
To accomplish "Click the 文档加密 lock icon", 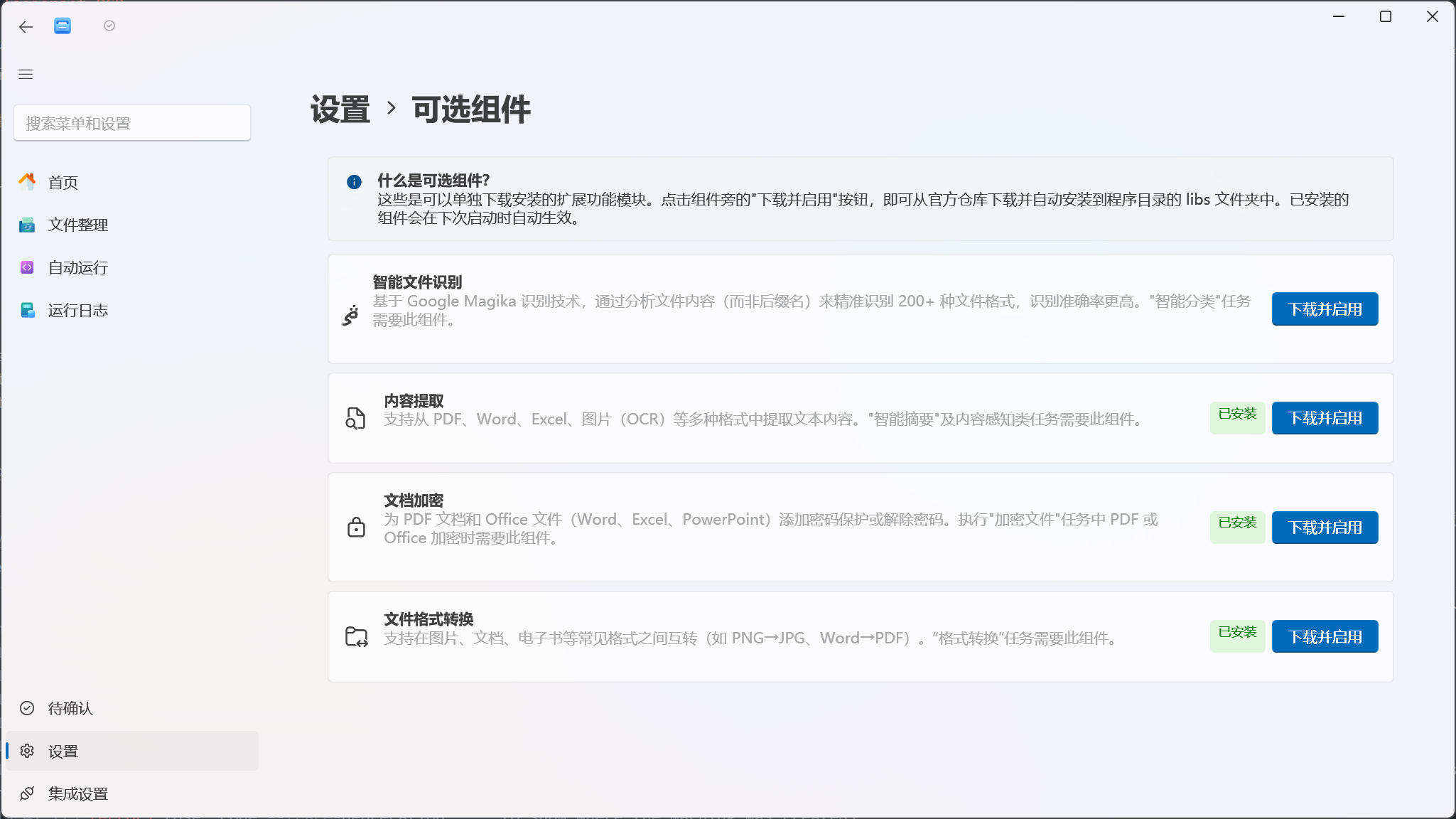I will (x=356, y=527).
